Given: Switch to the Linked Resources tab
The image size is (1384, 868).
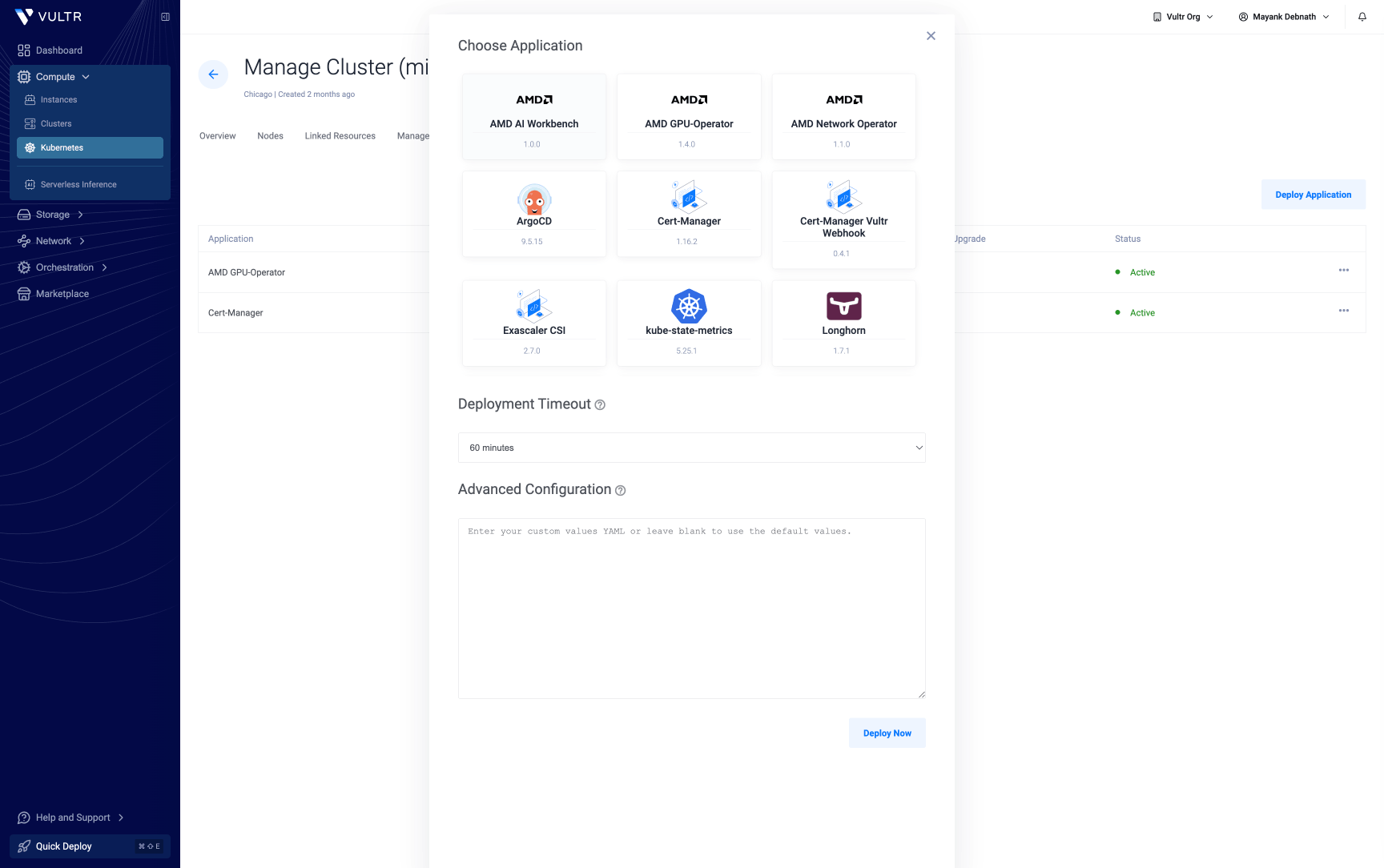Looking at the screenshot, I should [x=340, y=136].
